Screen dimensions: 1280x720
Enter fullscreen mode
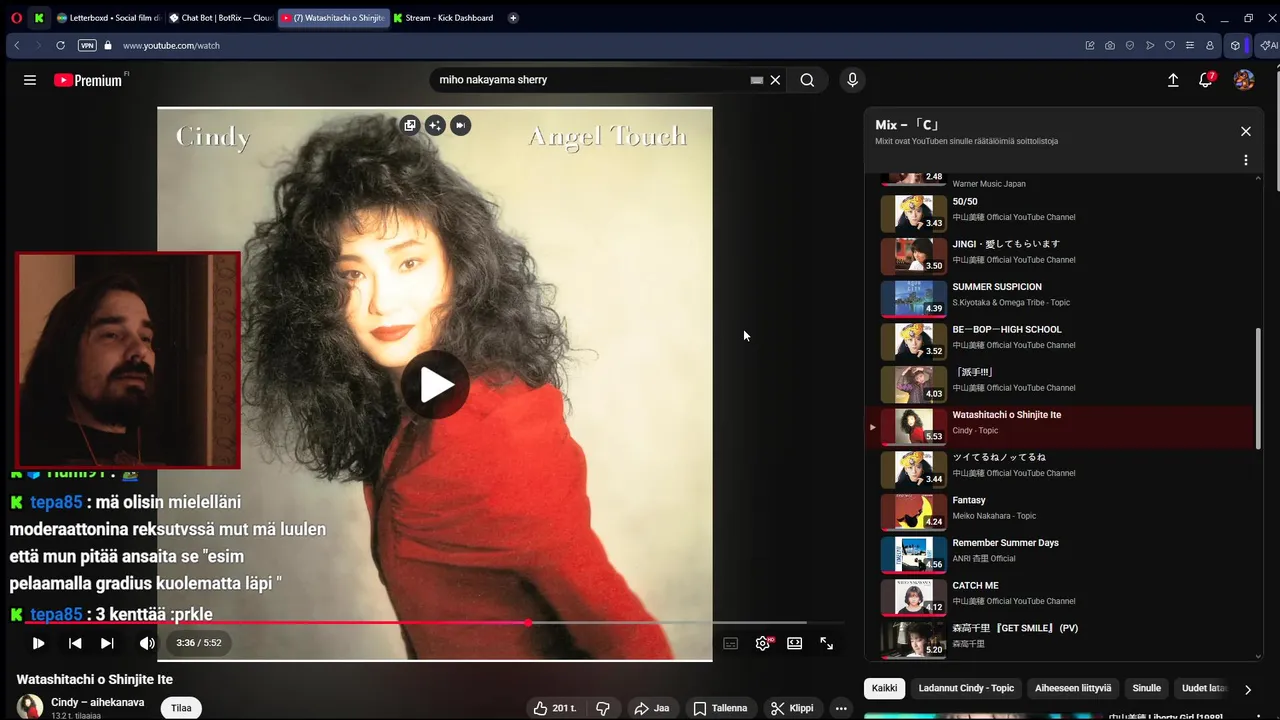coord(827,643)
